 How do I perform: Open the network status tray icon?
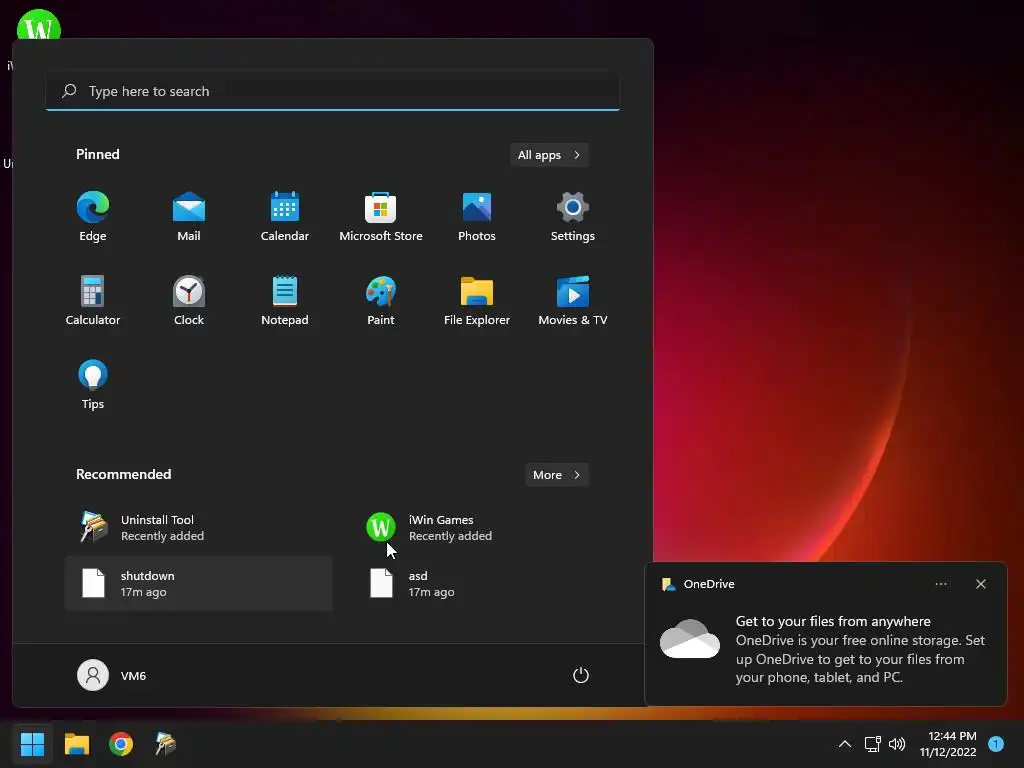[x=872, y=744]
